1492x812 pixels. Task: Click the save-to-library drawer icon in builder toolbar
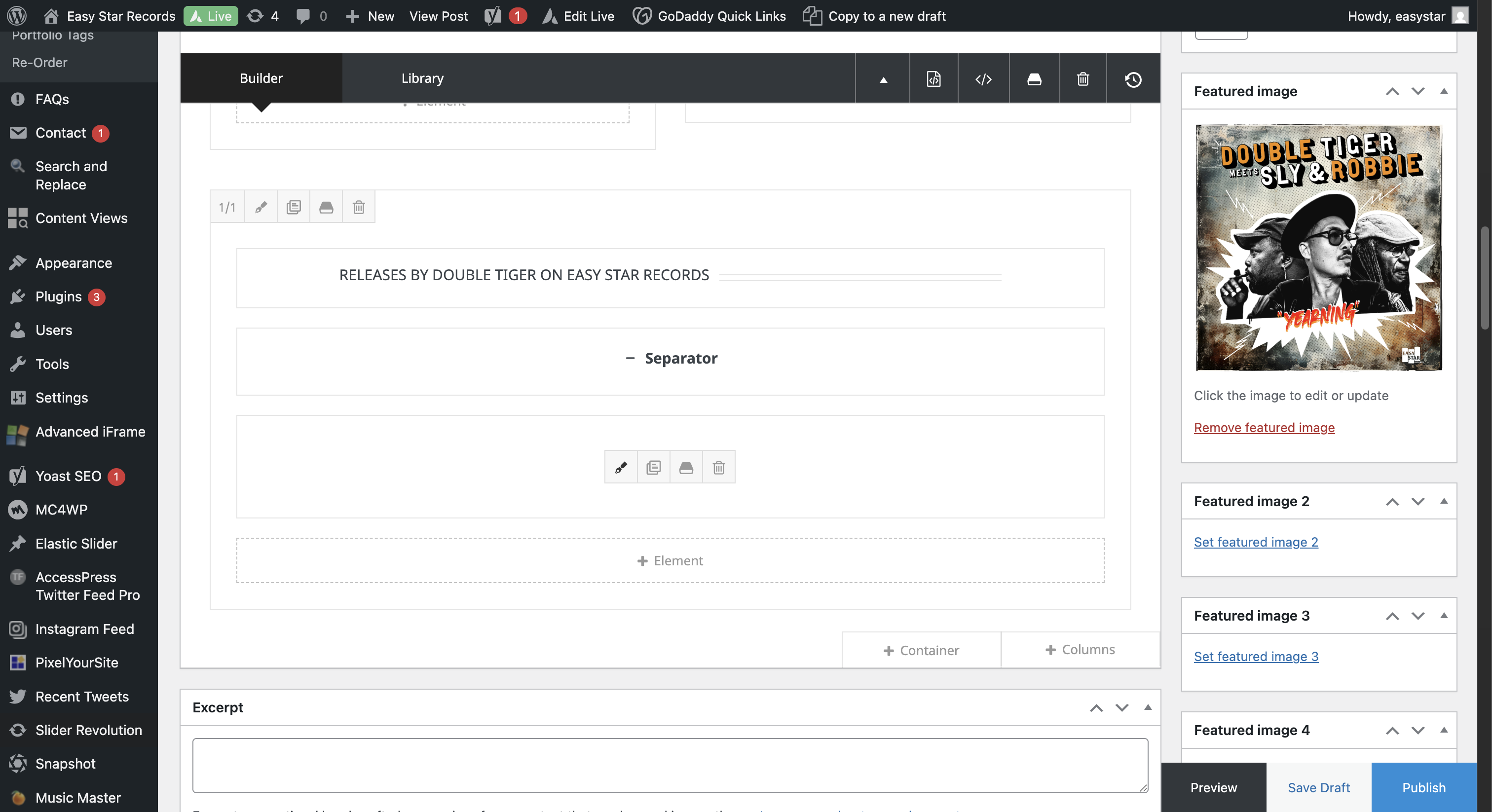pos(1034,79)
